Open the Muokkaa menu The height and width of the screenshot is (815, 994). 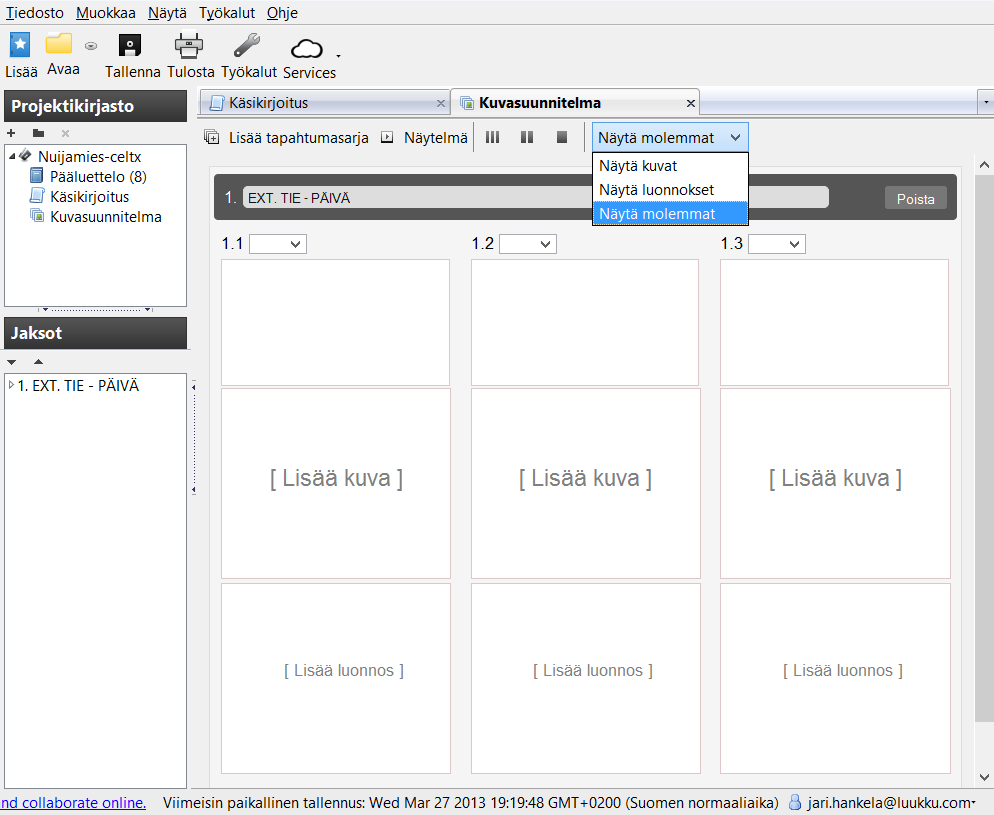click(x=105, y=13)
